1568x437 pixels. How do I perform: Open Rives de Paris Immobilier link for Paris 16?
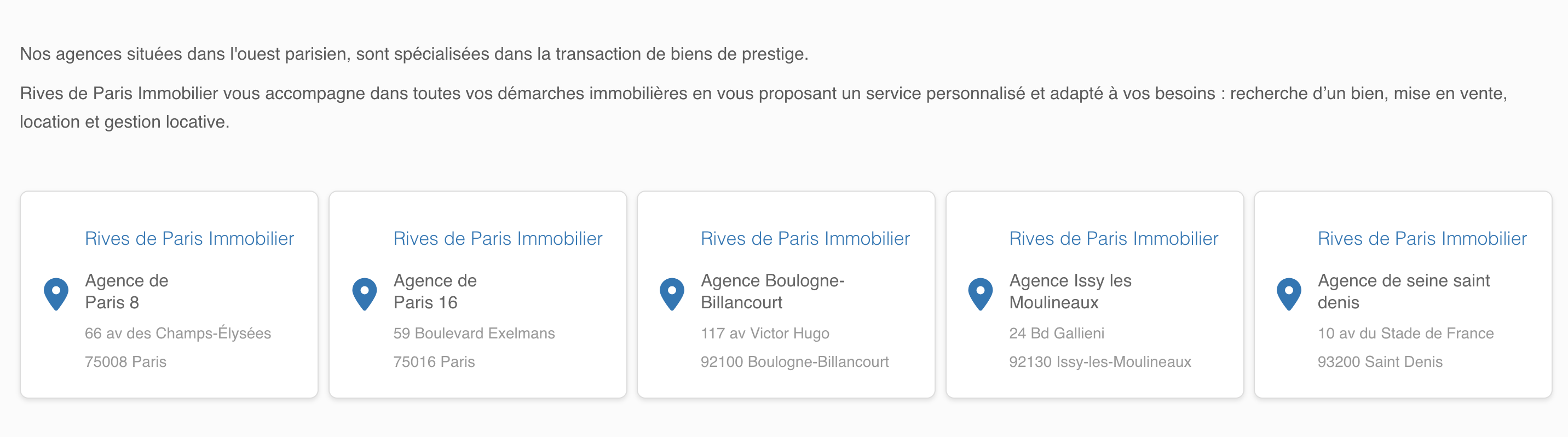tap(497, 239)
